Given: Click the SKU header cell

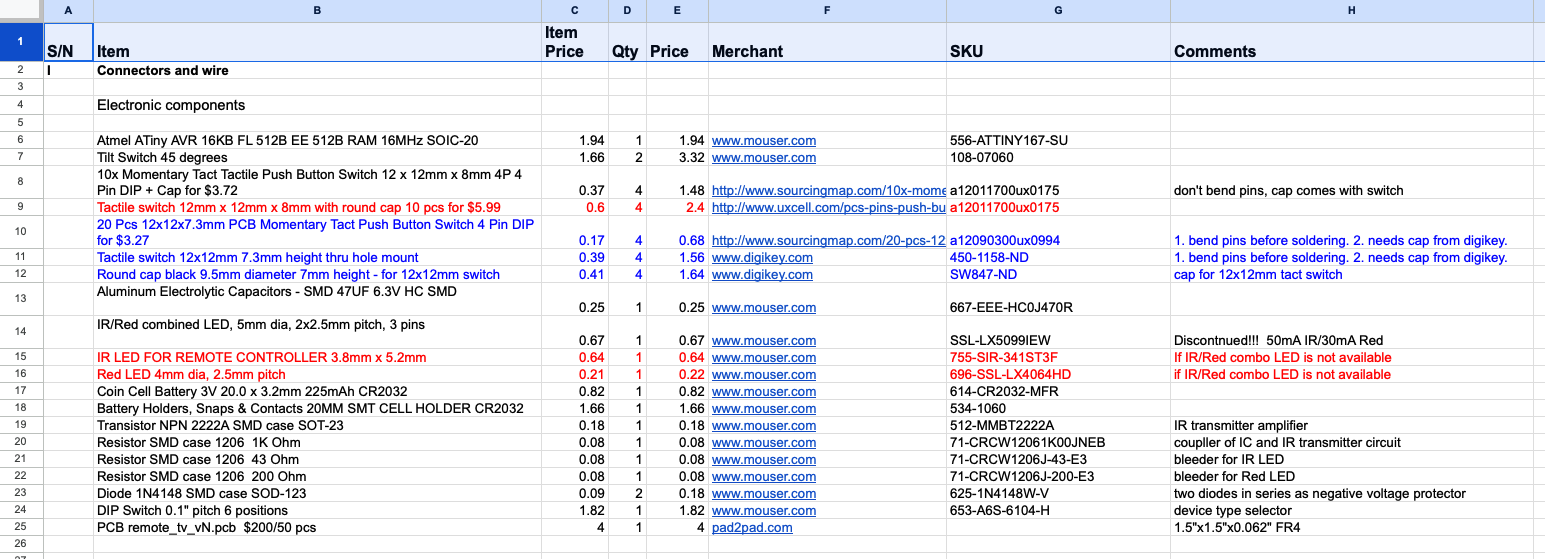Looking at the screenshot, I should click(x=1058, y=42).
